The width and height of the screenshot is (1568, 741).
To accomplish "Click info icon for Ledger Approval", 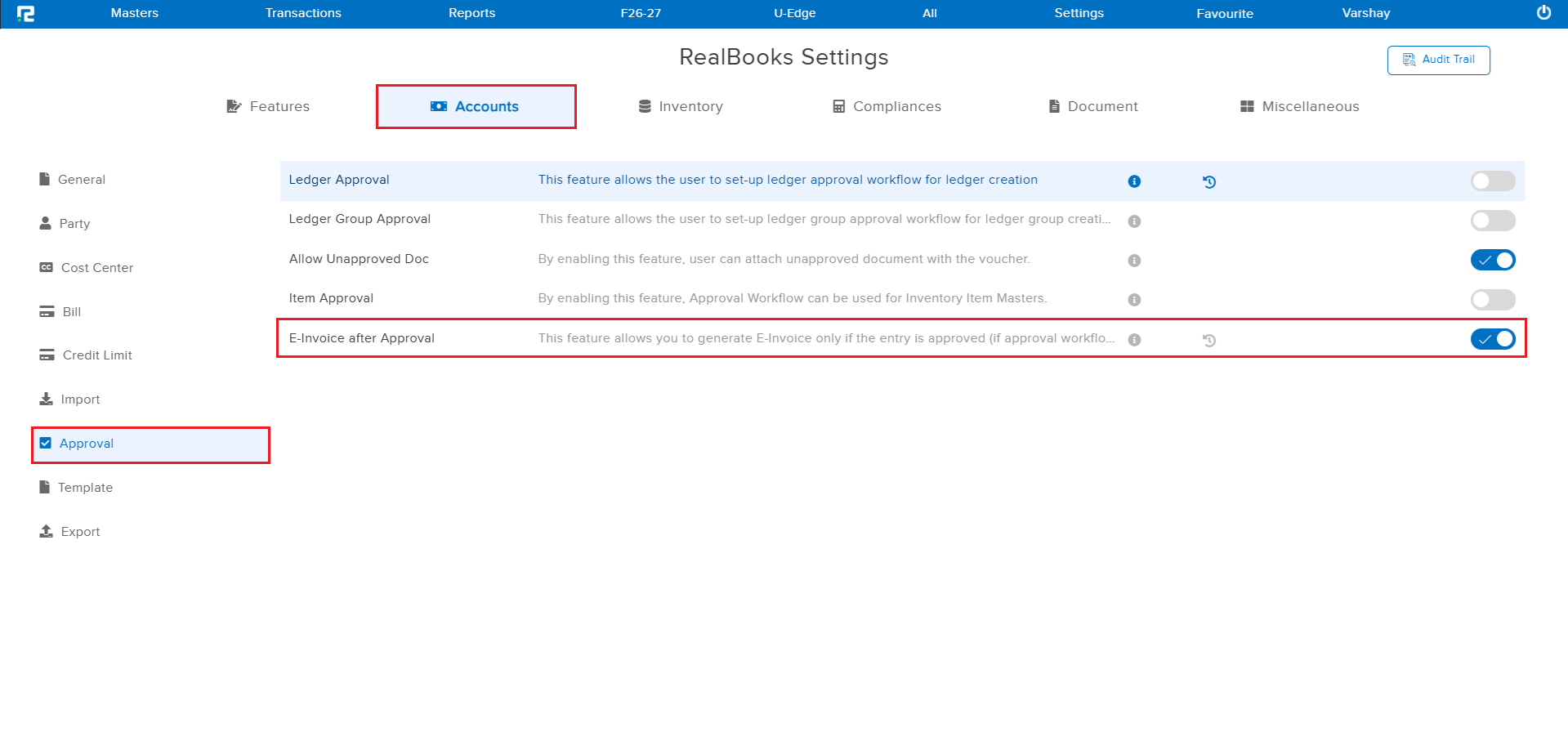I will pos(1134,181).
